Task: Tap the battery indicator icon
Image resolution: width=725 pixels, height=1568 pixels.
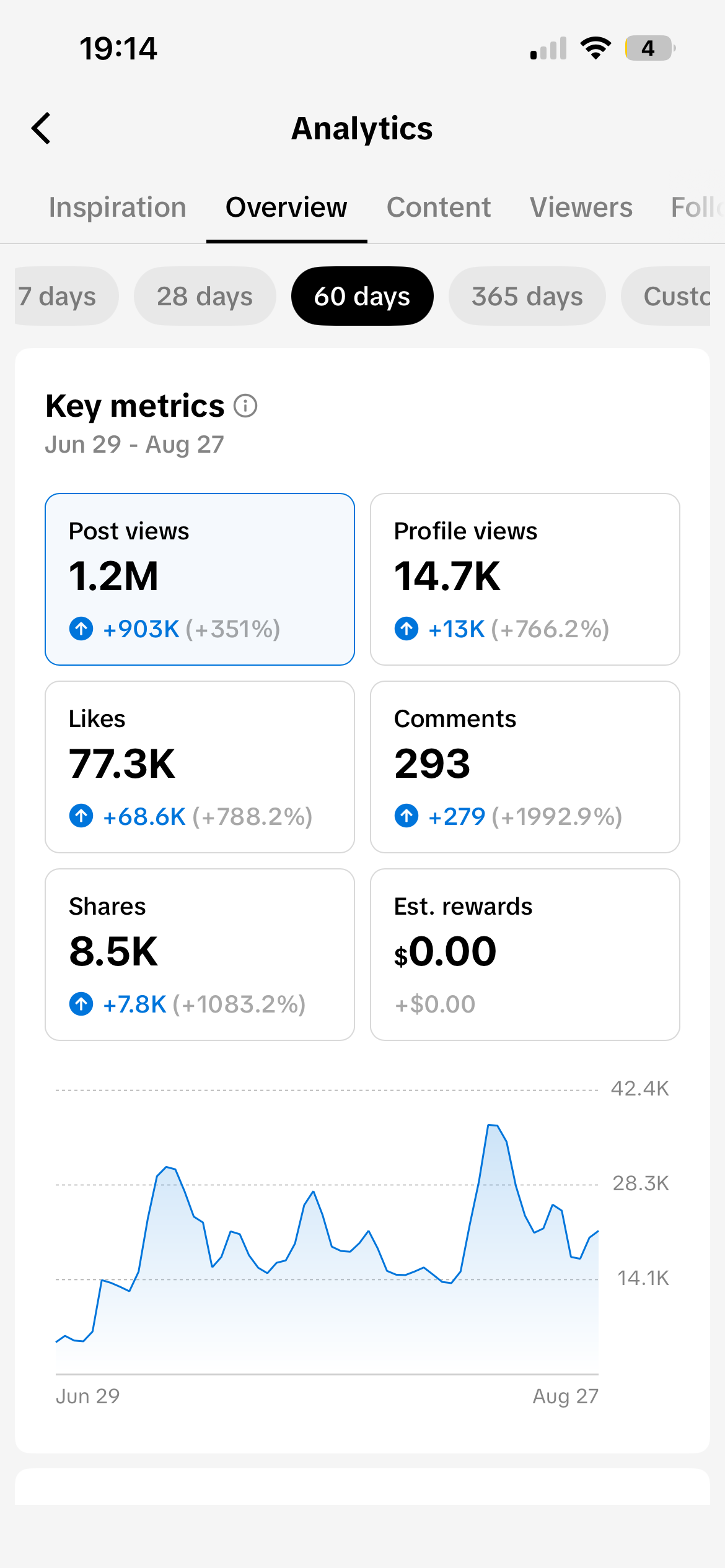Action: (650, 48)
